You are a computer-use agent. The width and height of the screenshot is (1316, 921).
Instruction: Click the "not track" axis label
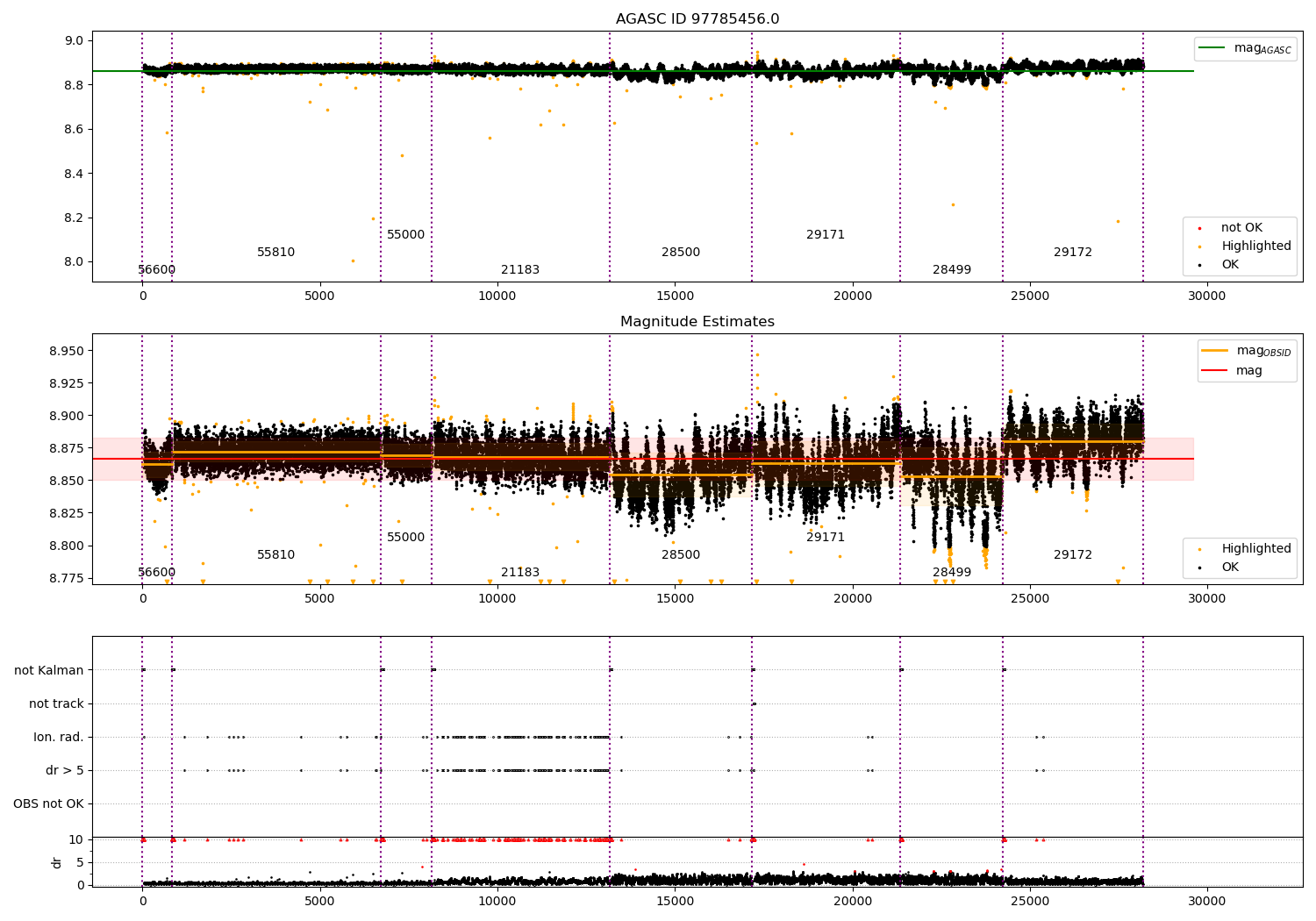pyautogui.click(x=56, y=704)
